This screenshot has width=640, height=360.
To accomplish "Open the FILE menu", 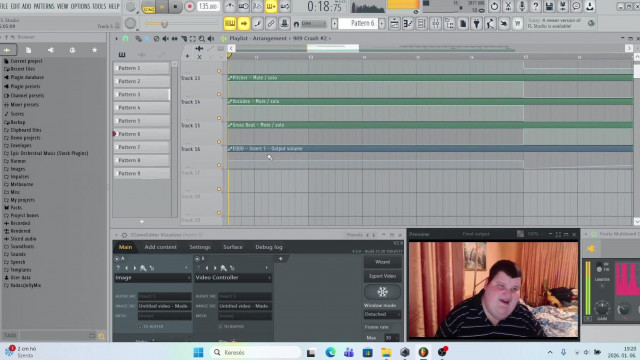I will tap(4, 6).
